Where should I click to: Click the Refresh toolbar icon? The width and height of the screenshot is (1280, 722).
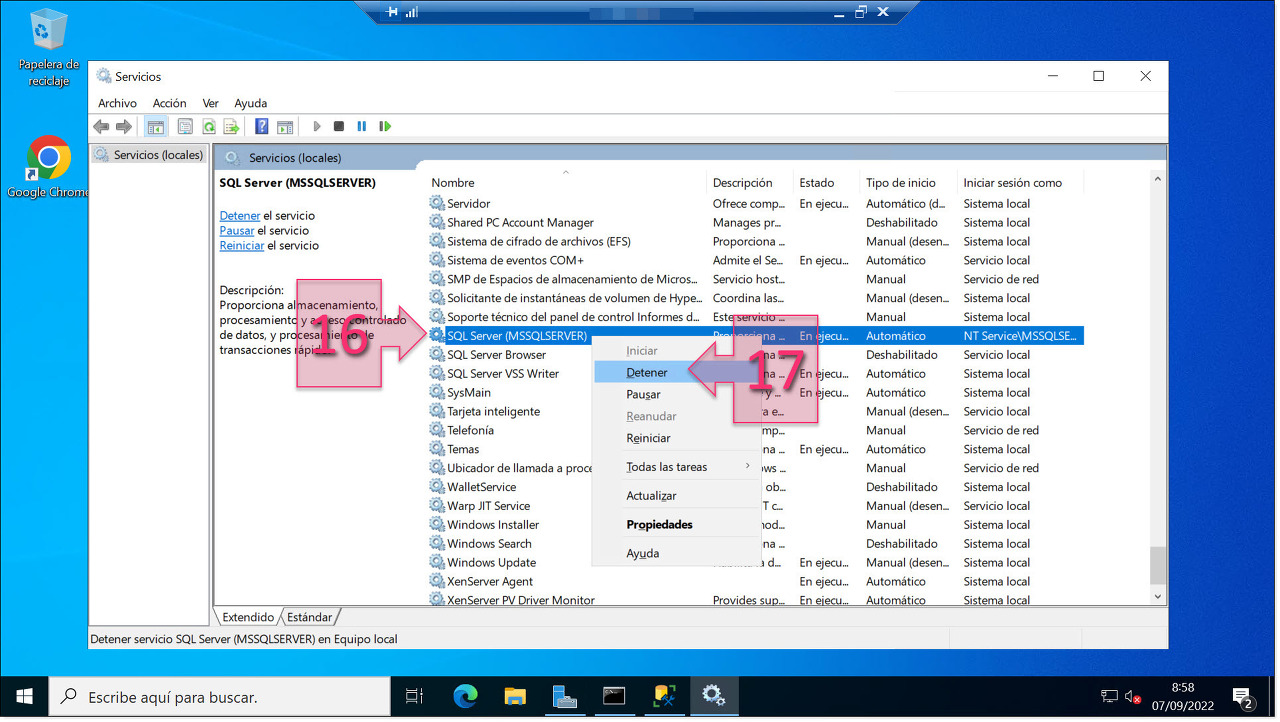tap(209, 127)
